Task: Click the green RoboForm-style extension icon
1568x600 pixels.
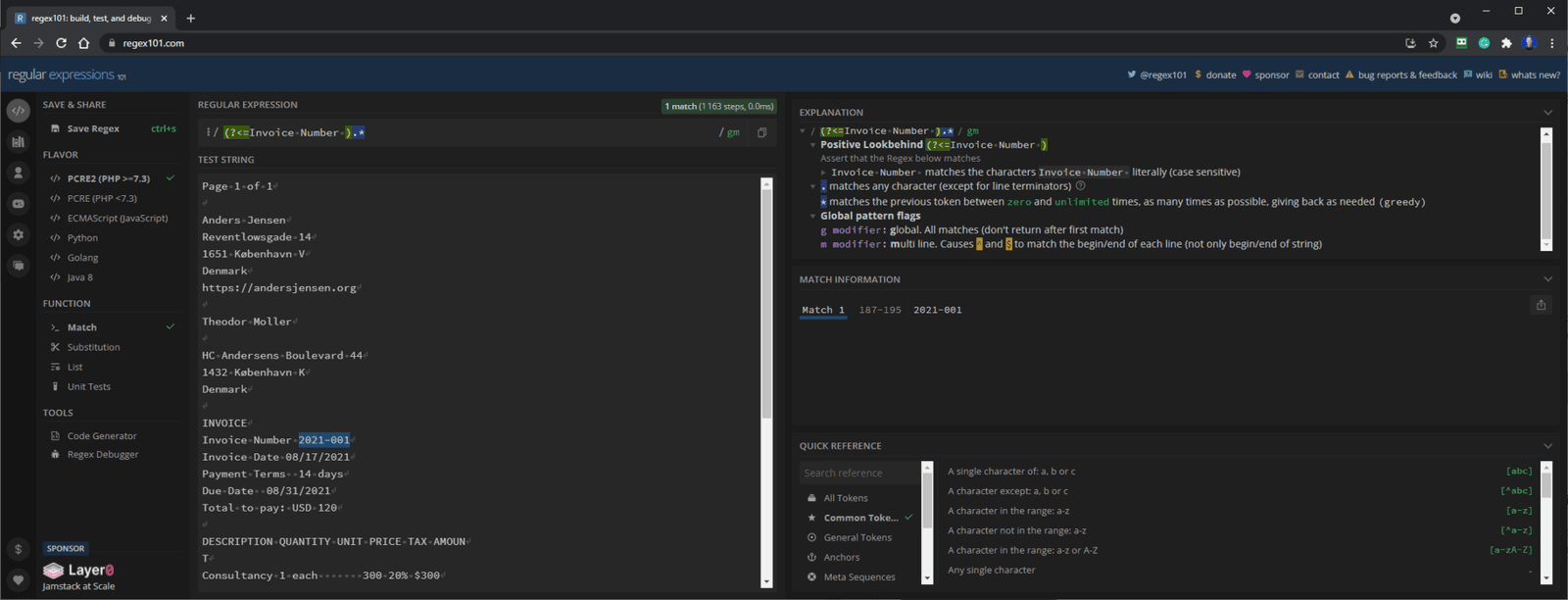Action: click(x=1461, y=43)
